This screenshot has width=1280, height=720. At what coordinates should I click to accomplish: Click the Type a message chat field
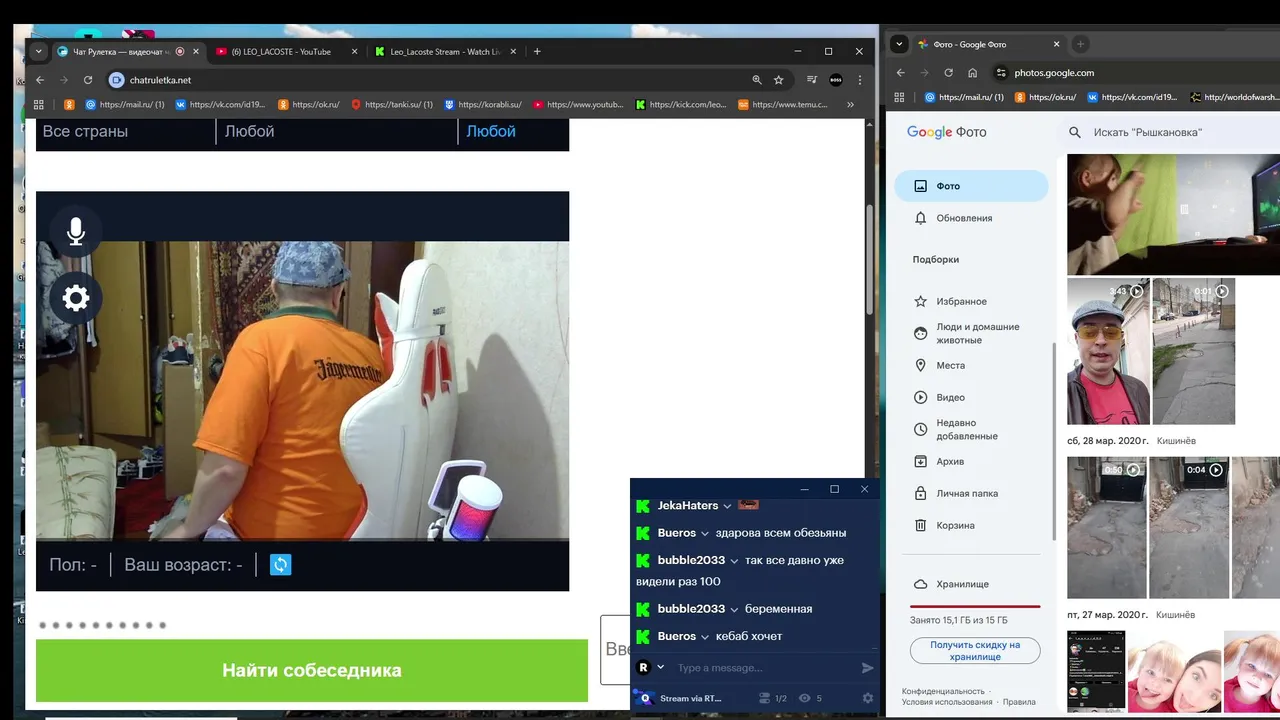coord(764,668)
